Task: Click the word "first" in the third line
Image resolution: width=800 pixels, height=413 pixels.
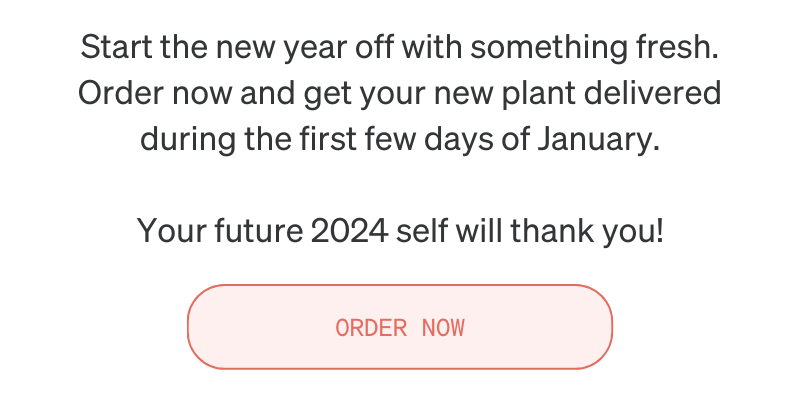Action: 328,139
